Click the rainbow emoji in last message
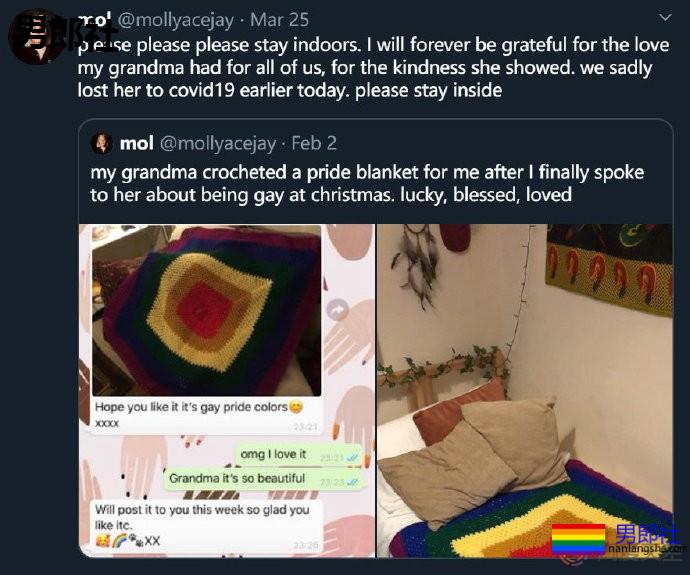Image resolution: width=690 pixels, height=575 pixels. pos(119,539)
